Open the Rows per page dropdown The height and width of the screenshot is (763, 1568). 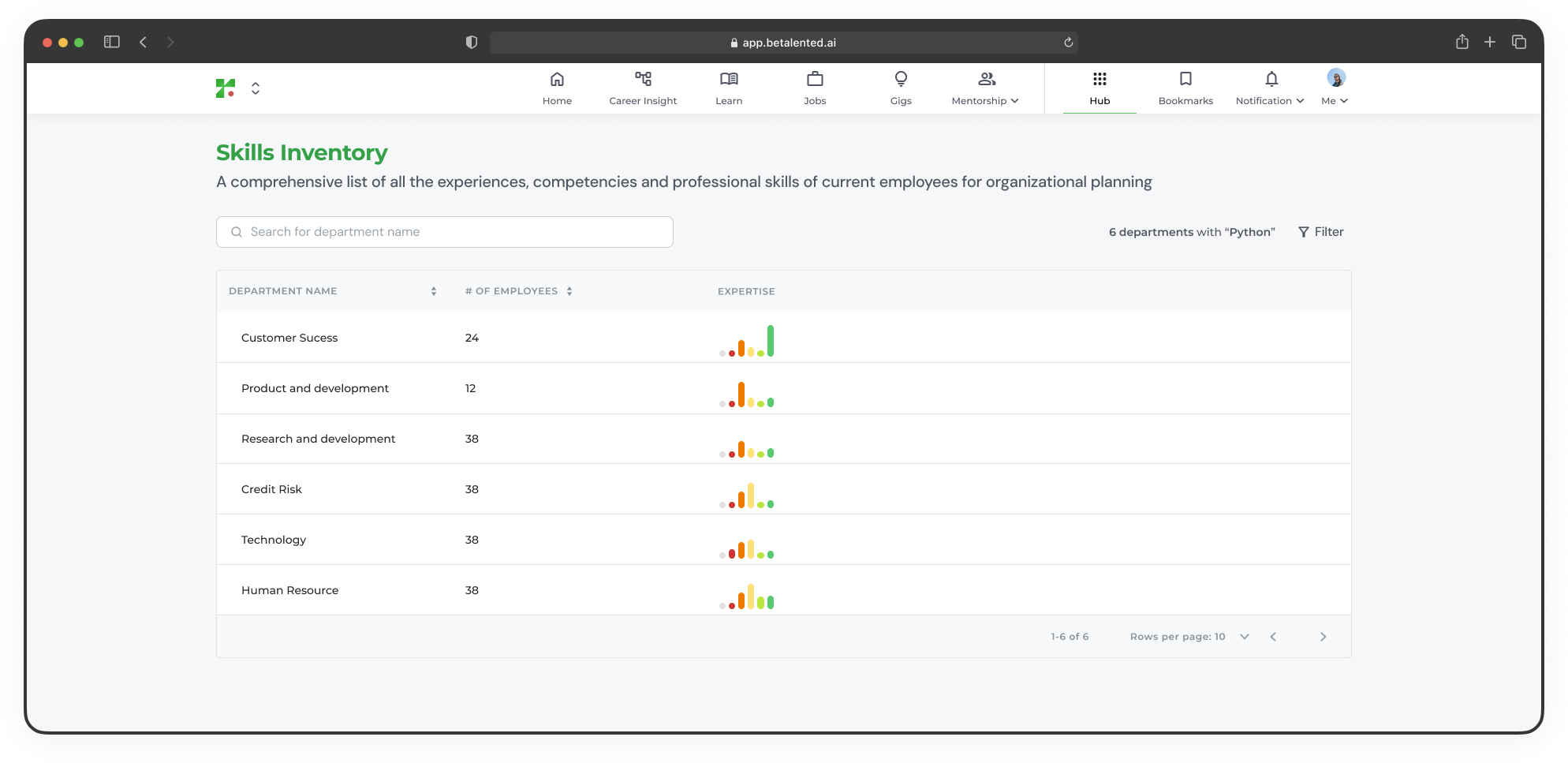[1189, 637]
